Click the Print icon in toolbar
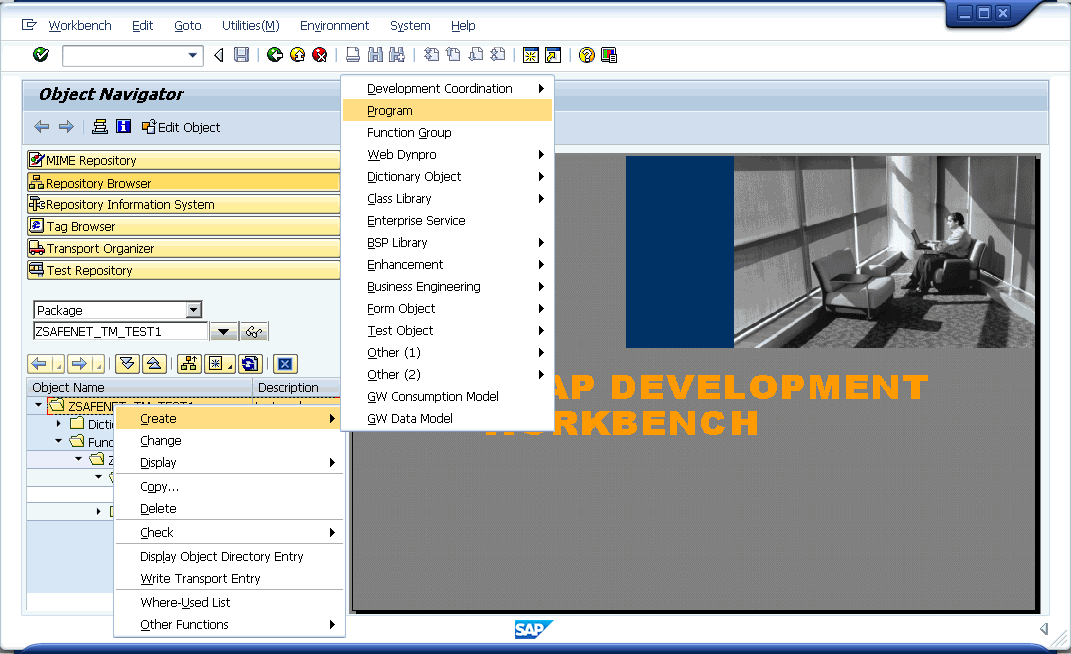 coord(352,55)
